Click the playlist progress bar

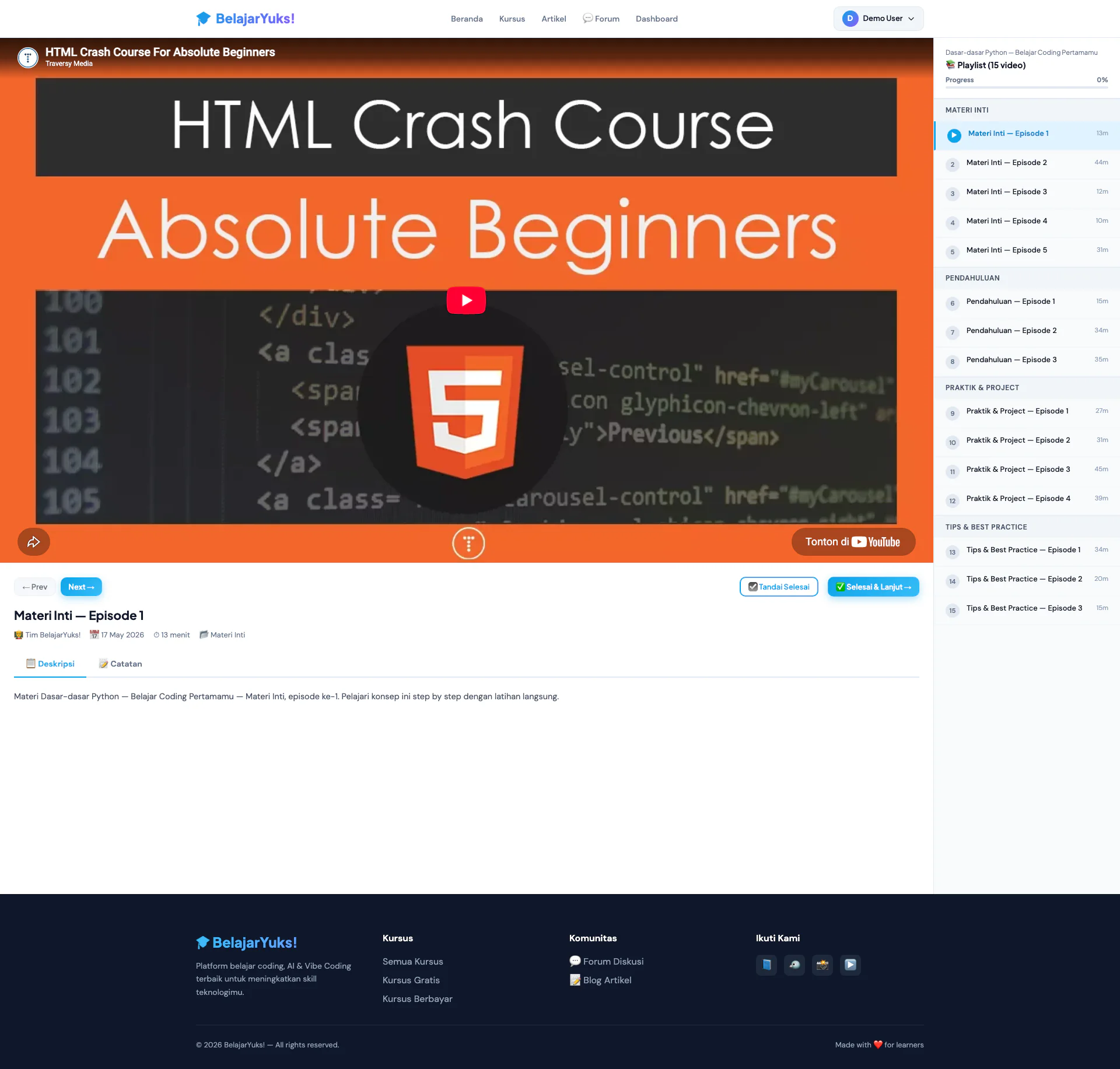(x=1027, y=87)
